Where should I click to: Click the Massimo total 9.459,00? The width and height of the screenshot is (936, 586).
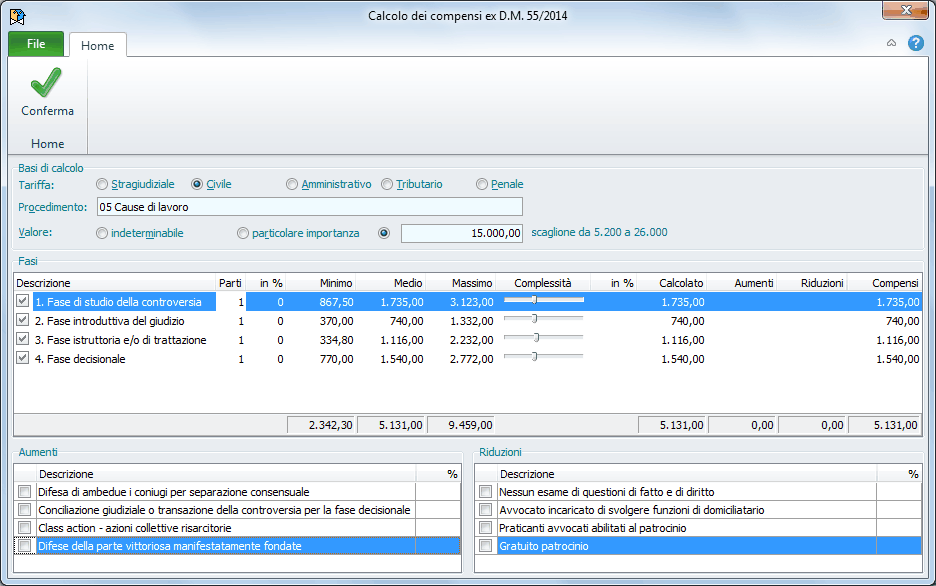point(461,425)
